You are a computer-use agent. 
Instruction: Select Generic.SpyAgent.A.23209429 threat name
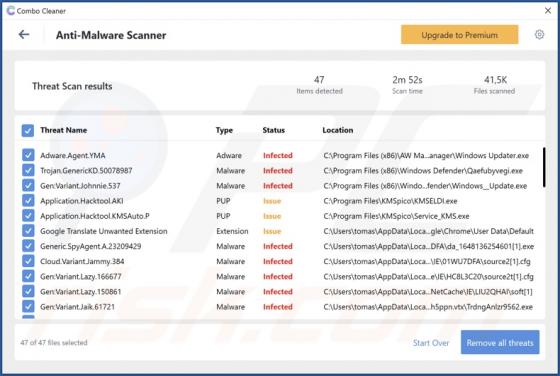coord(90,246)
